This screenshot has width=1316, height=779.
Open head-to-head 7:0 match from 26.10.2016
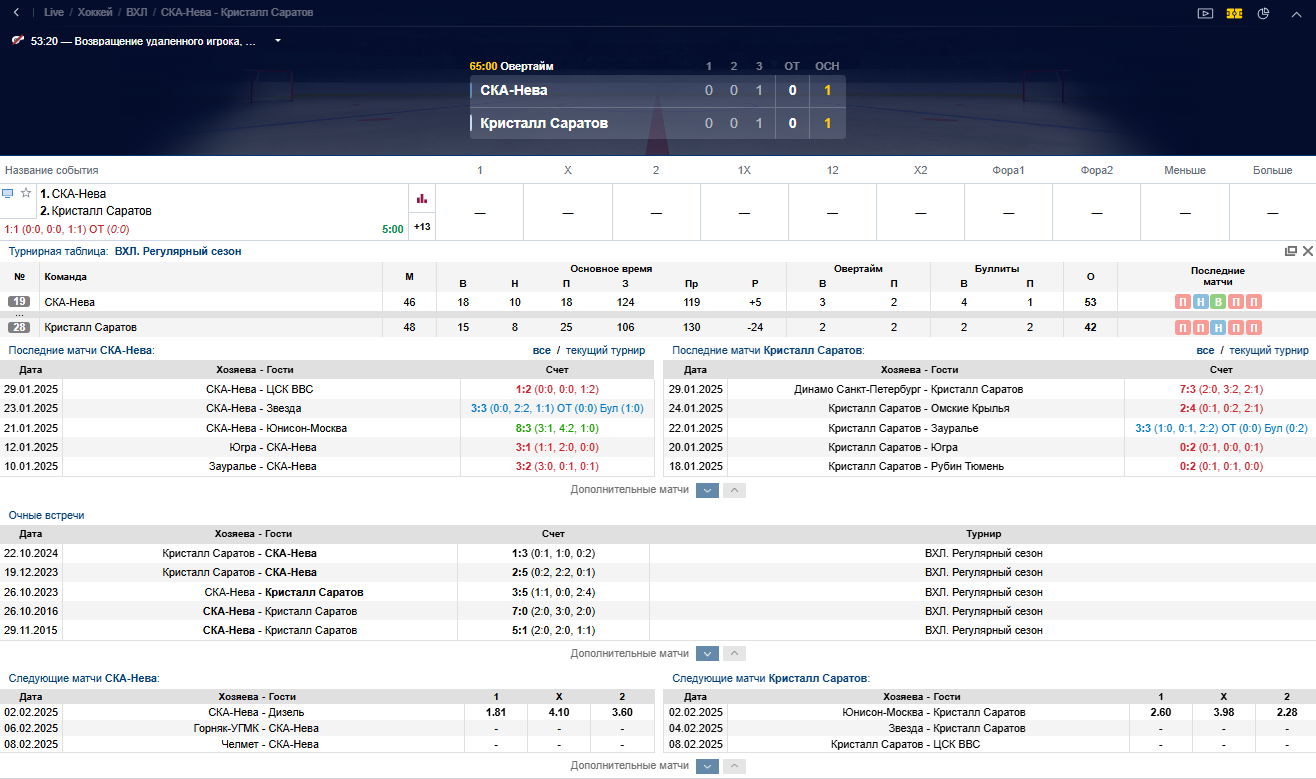pos(553,611)
